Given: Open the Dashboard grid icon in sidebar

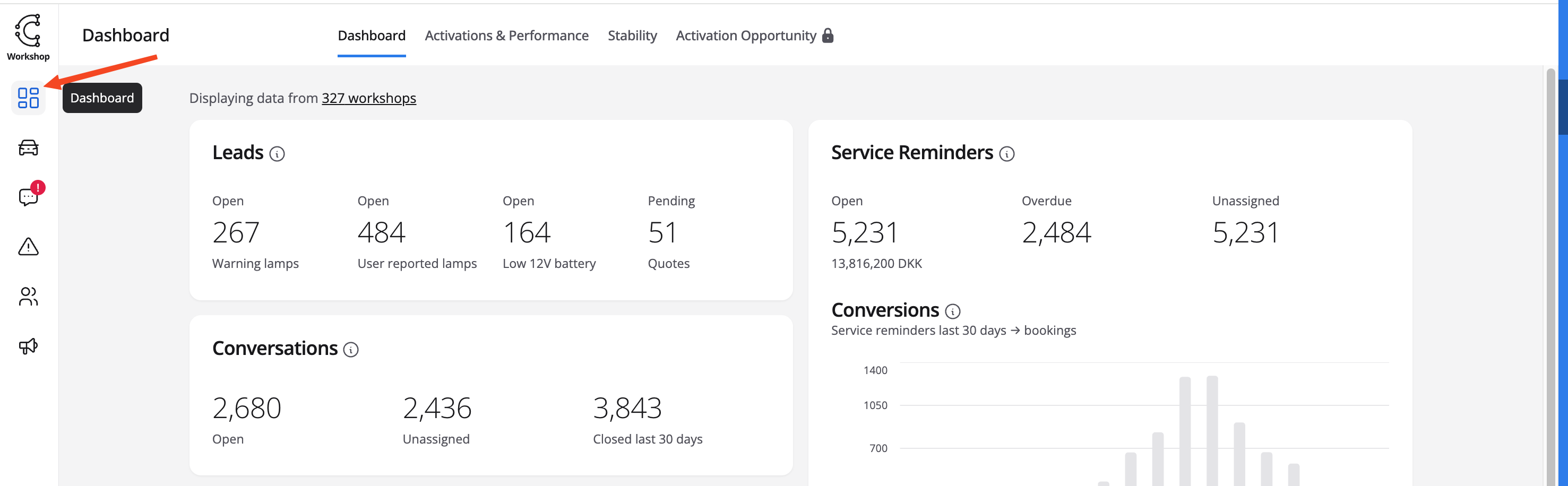Looking at the screenshot, I should (28, 98).
